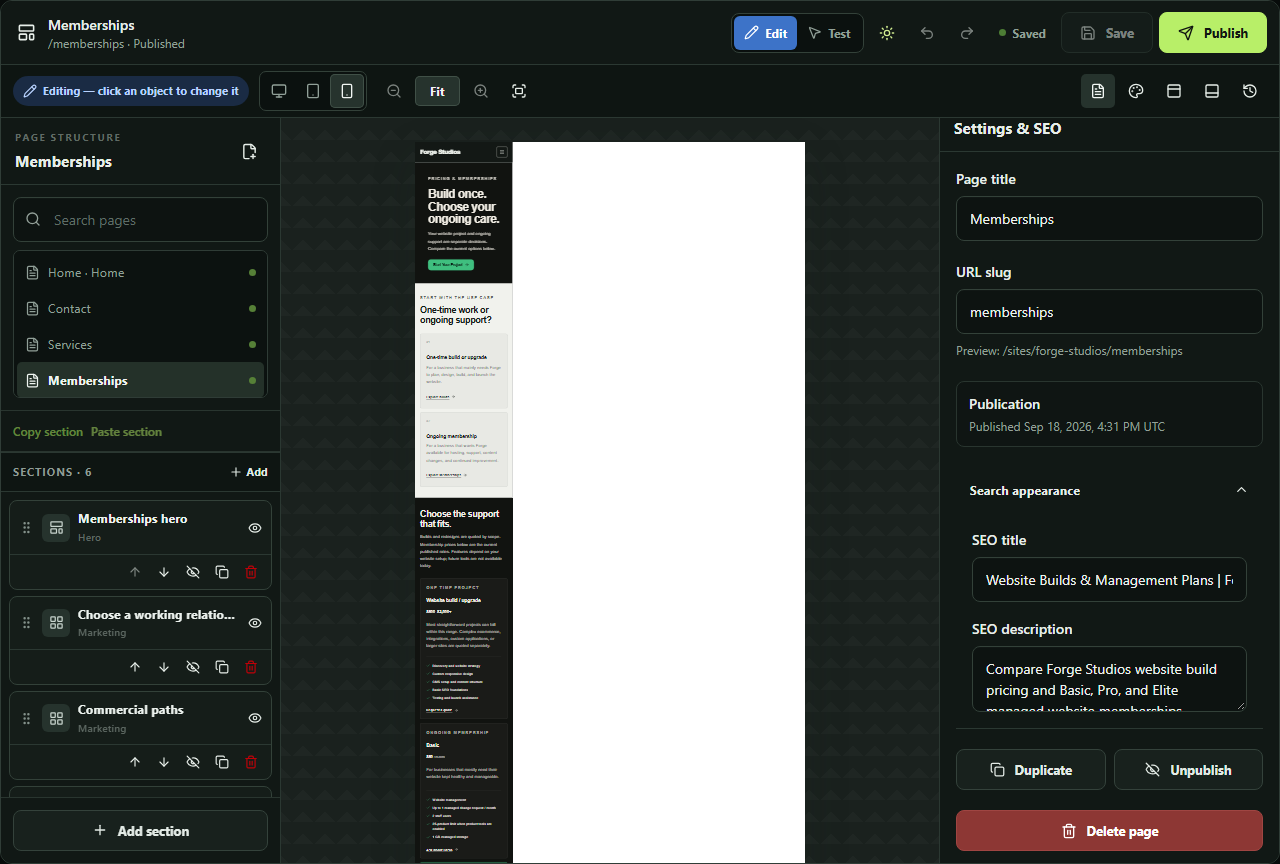This screenshot has height=864, width=1280.
Task: Zoom in the canvas with the plus magnifier
Action: tap(481, 91)
